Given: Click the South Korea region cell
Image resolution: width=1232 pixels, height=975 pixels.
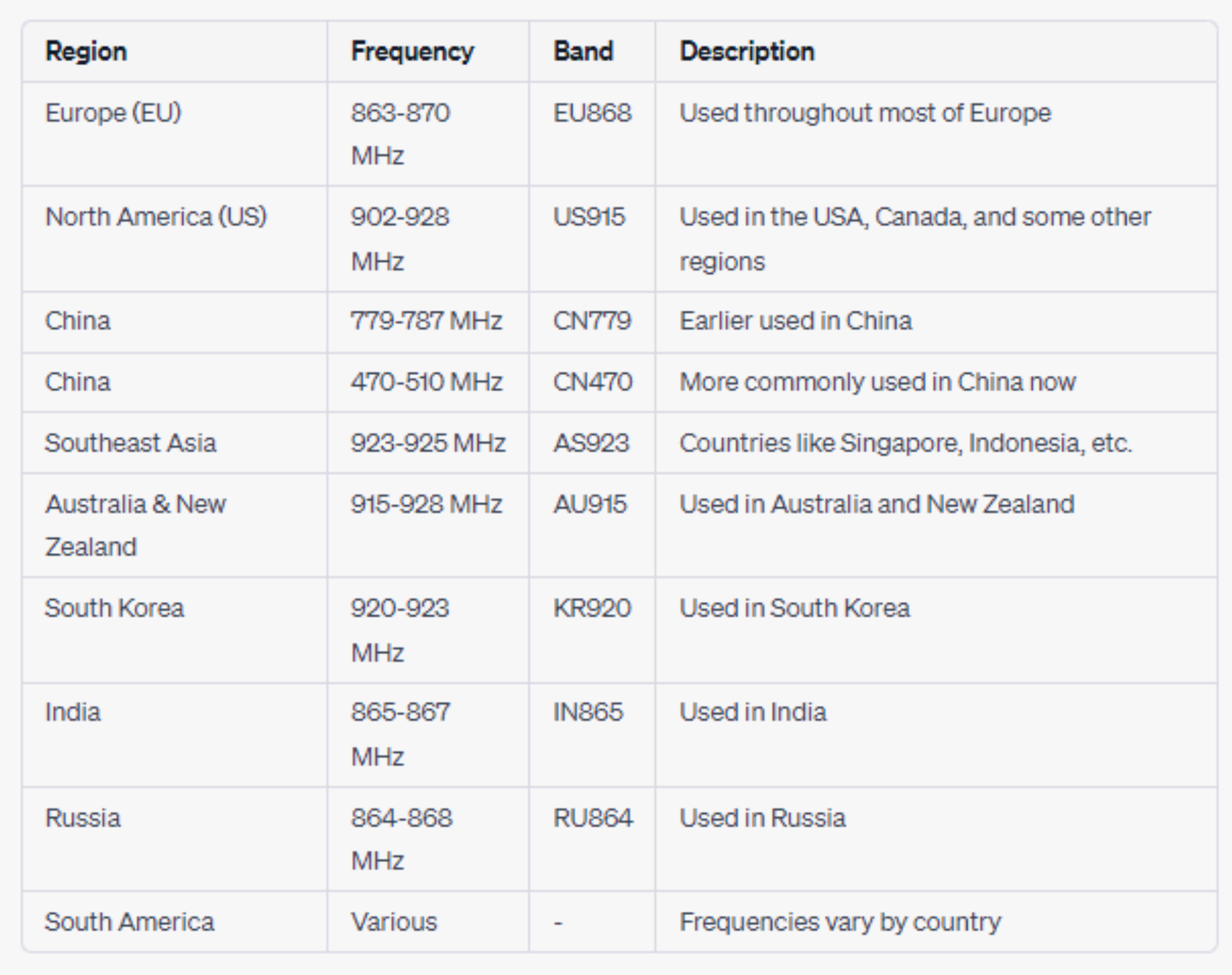Looking at the screenshot, I should pos(115,608).
